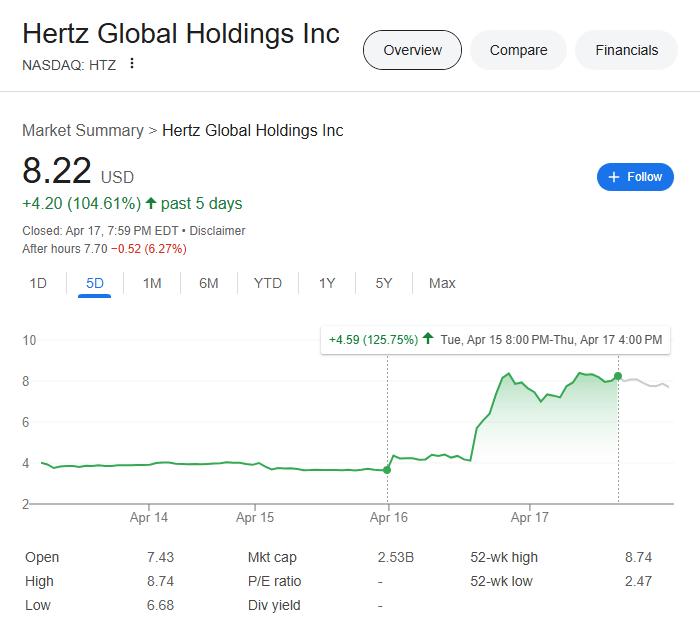700x624 pixels.
Task: Click the green chart marker at Apr 16
Action: point(387,470)
